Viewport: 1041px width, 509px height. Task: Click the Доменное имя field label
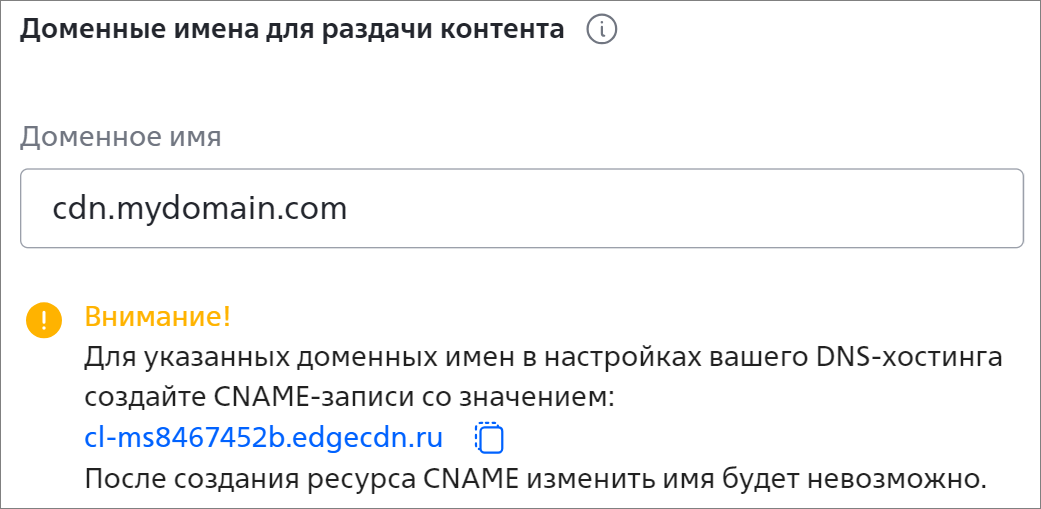point(120,137)
